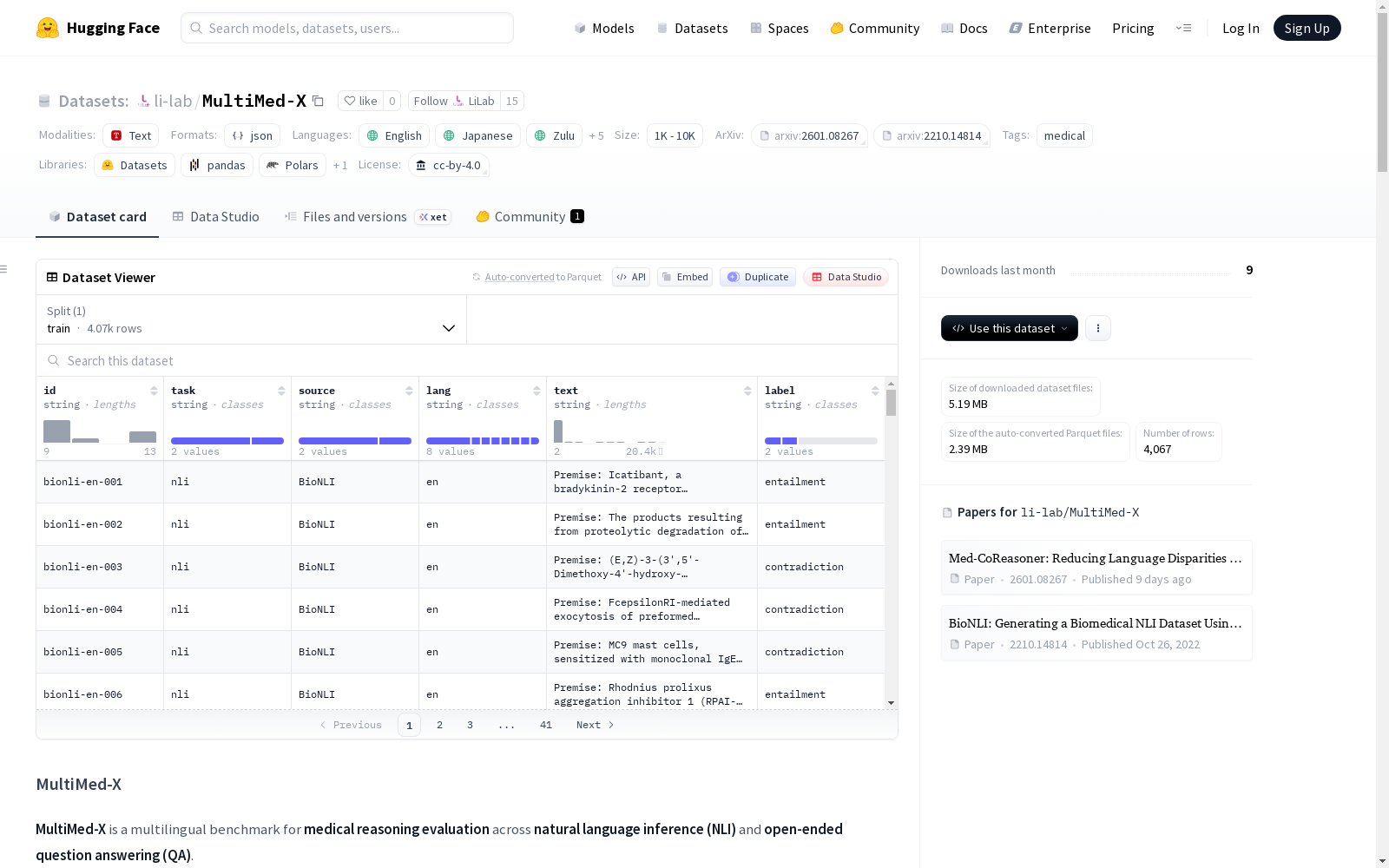This screenshot has width=1389, height=868.
Task: Select the Polars library tag
Action: [293, 165]
